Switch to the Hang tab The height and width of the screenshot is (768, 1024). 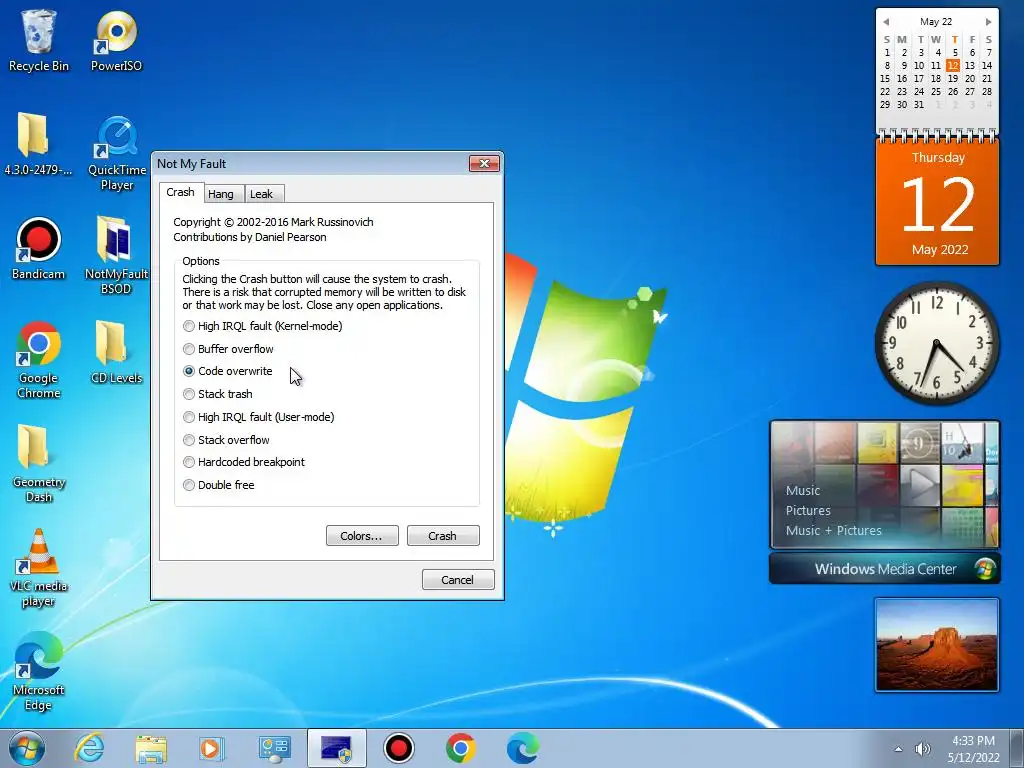[x=221, y=194]
